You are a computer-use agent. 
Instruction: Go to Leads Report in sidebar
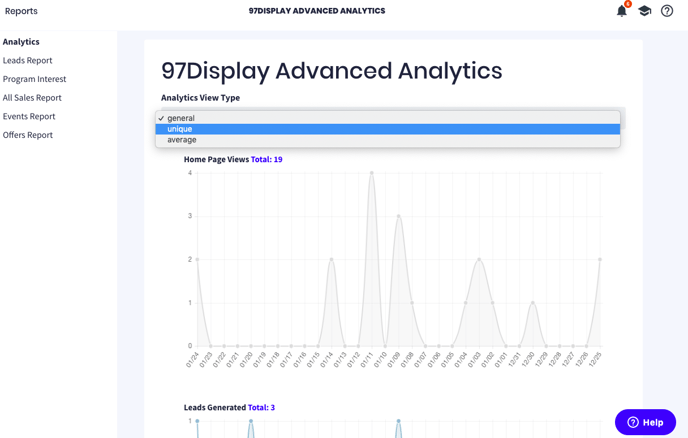[x=27, y=60]
